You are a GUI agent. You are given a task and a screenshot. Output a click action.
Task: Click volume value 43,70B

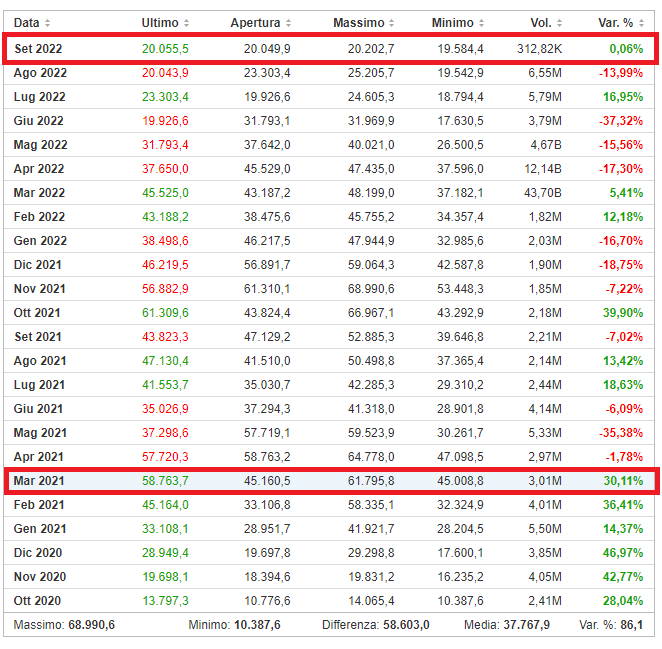[543, 193]
